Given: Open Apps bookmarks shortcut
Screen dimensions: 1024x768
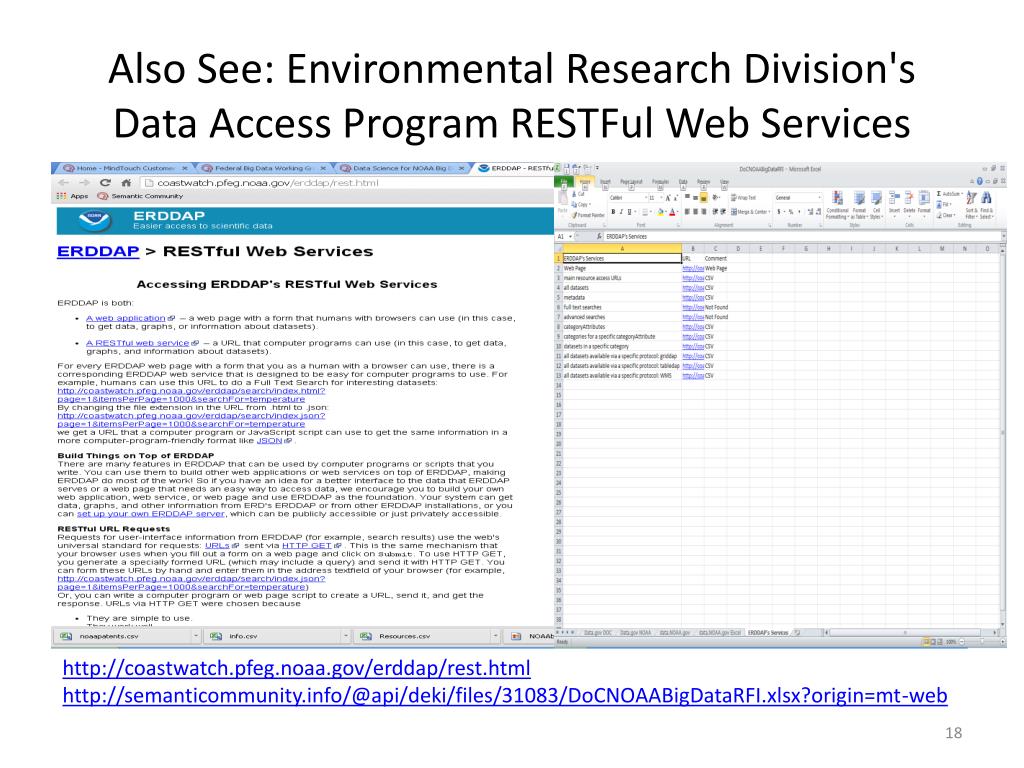Looking at the screenshot, I should [x=72, y=196].
